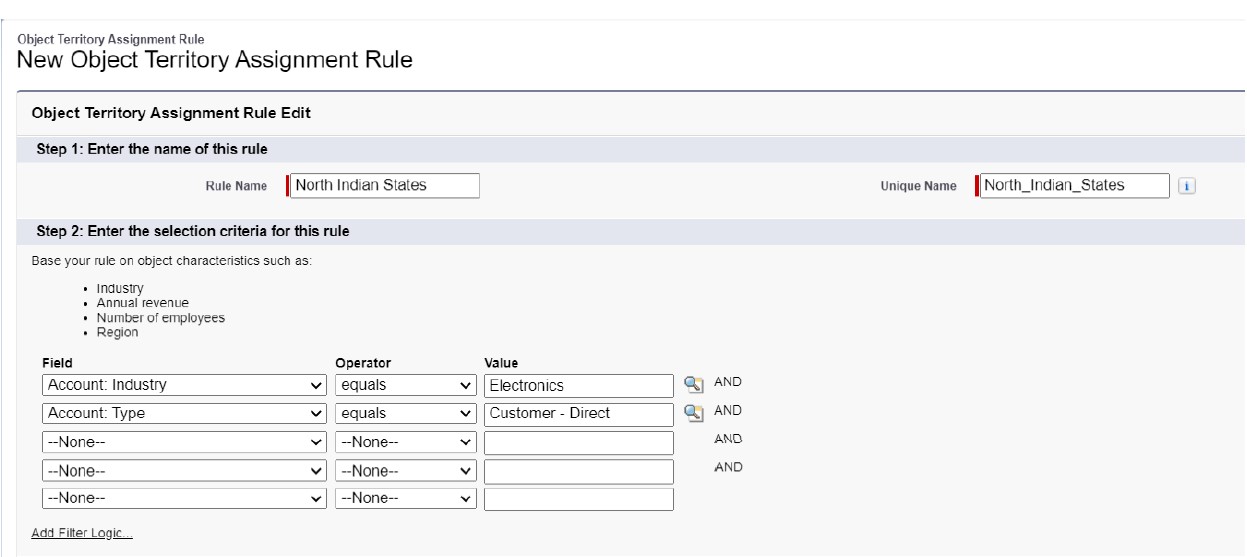Screen dimensions: 1247x557
Task: Open lookup icon next to Customer - Direct value
Action: tap(692, 413)
